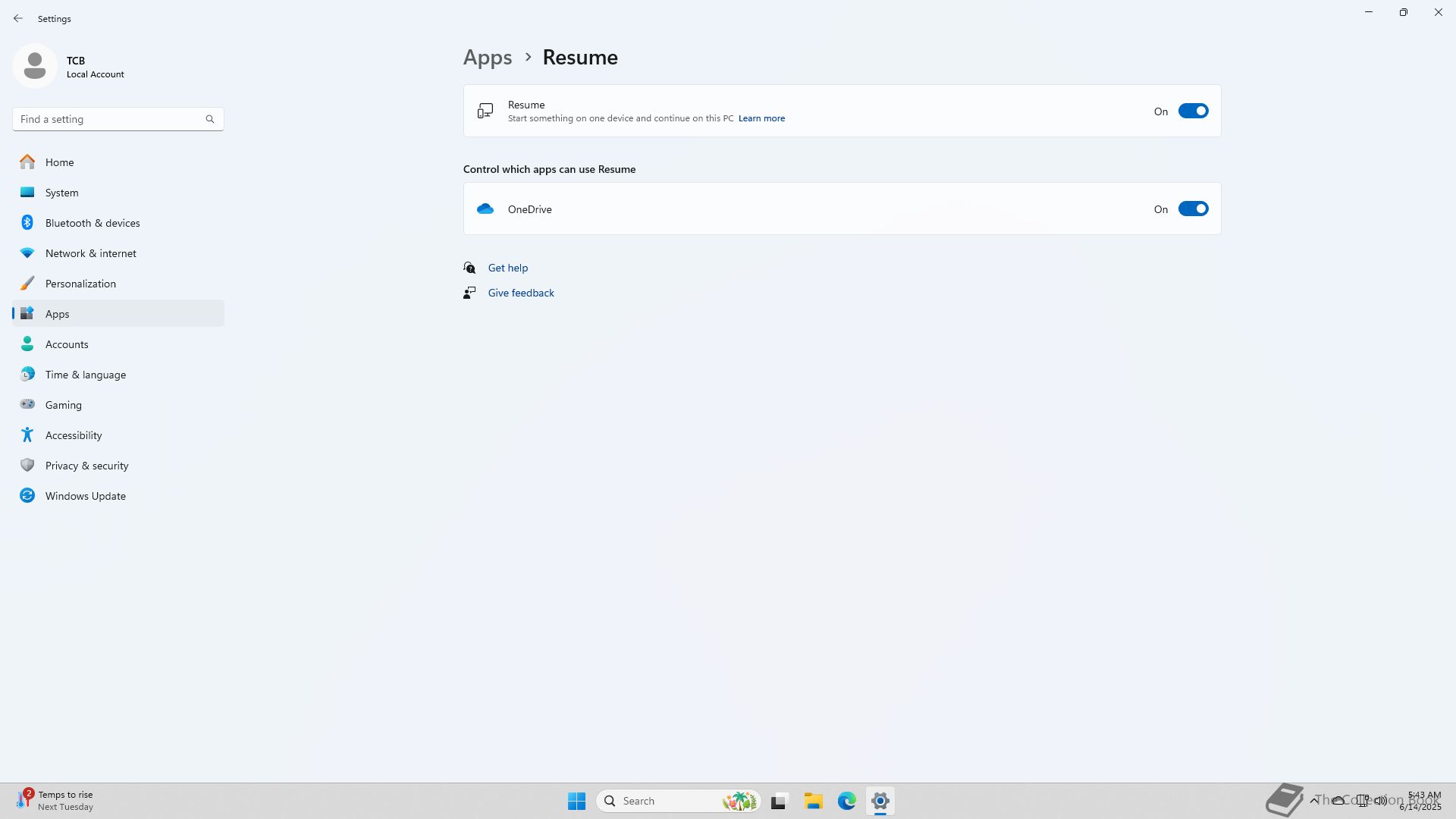1456x819 pixels.
Task: Open Windows Update section
Action: tap(85, 496)
